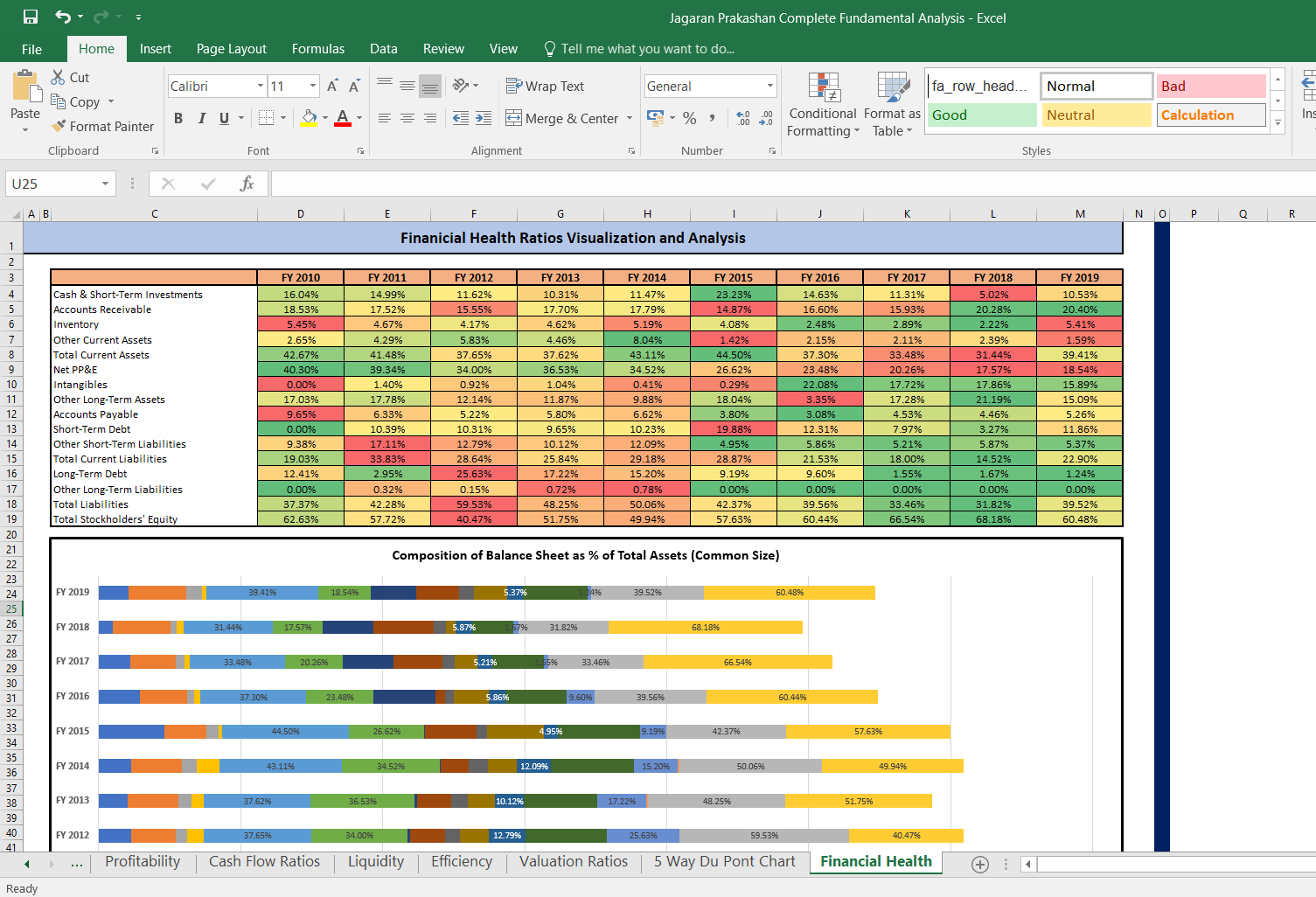This screenshot has width=1316, height=897.
Task: Open the Merge & Center dropdown arrow
Action: point(630,118)
